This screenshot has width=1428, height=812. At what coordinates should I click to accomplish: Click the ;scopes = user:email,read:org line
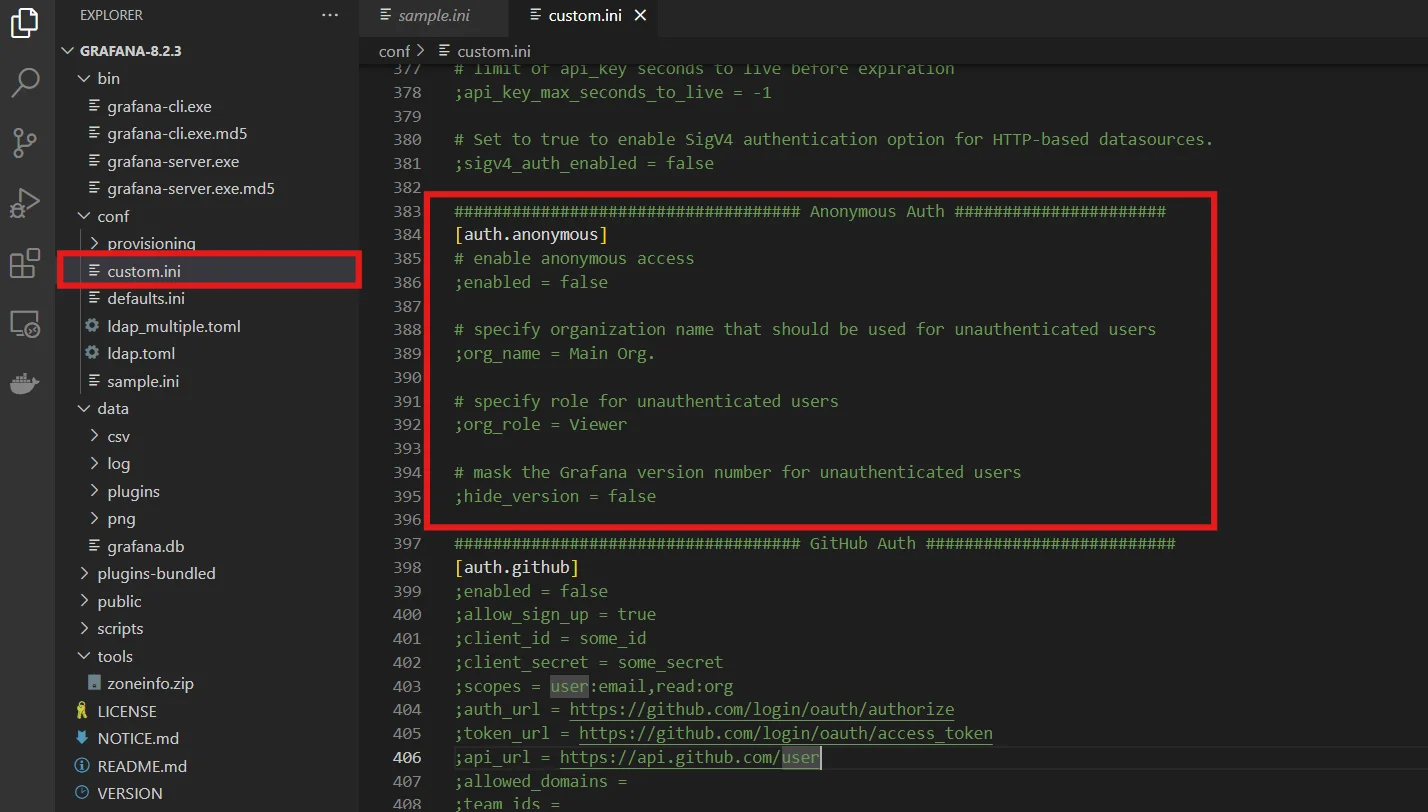(x=594, y=686)
